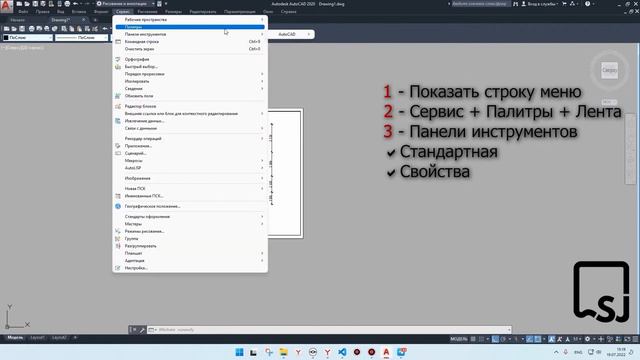This screenshot has height=360, width=640.
Task: Expand the Сведения submenu
Action: click(x=190, y=89)
